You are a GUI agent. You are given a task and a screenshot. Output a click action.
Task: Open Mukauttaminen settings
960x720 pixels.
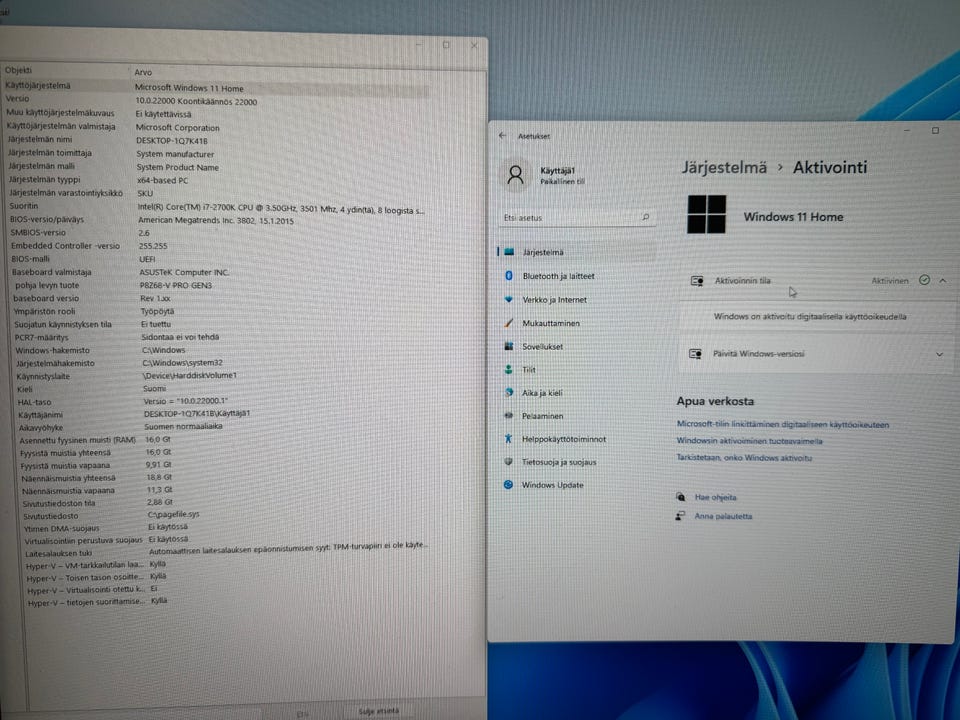tap(577, 323)
